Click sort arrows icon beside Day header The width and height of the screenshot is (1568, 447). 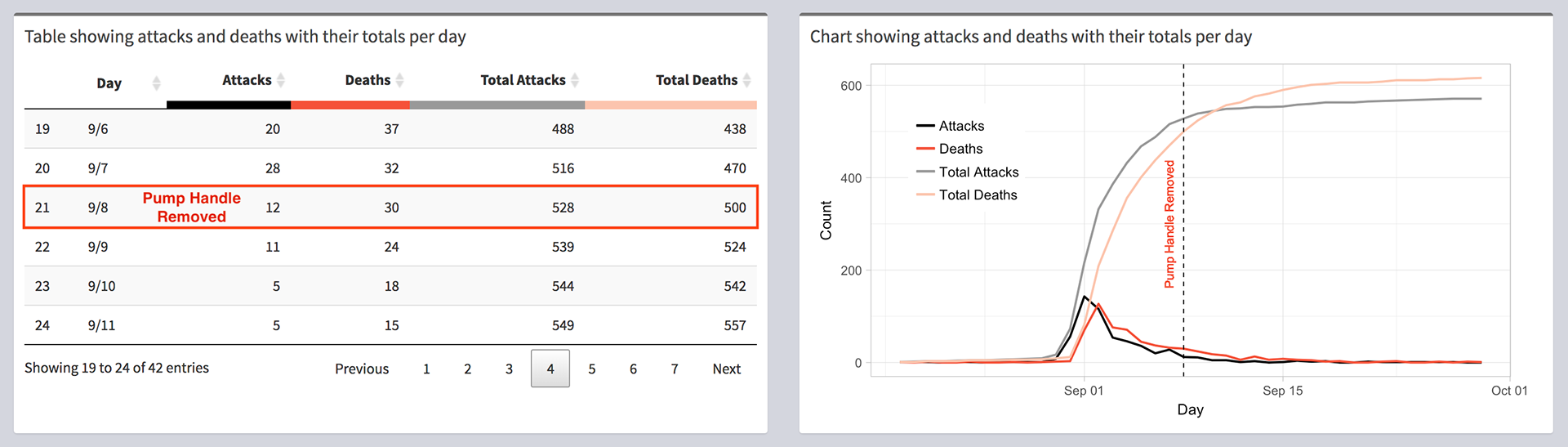tap(156, 83)
